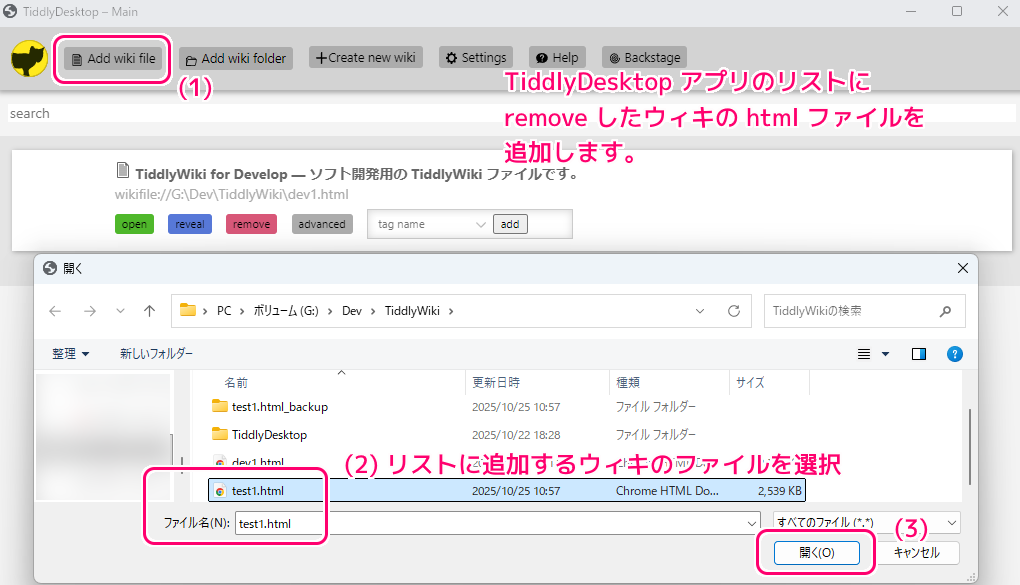Click the magnifier in the TiddlyWiki search box

(945, 311)
